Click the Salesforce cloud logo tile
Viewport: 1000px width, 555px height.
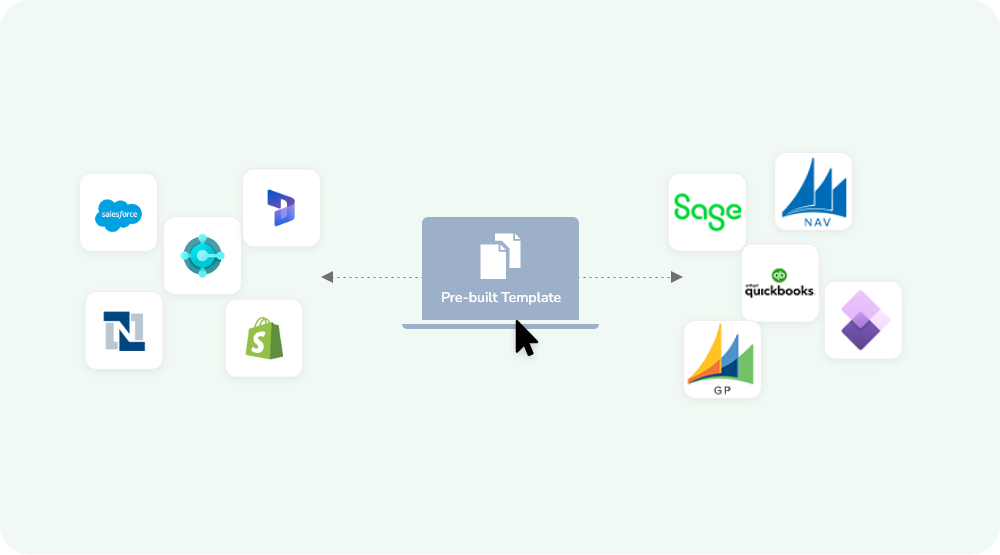tap(119, 212)
